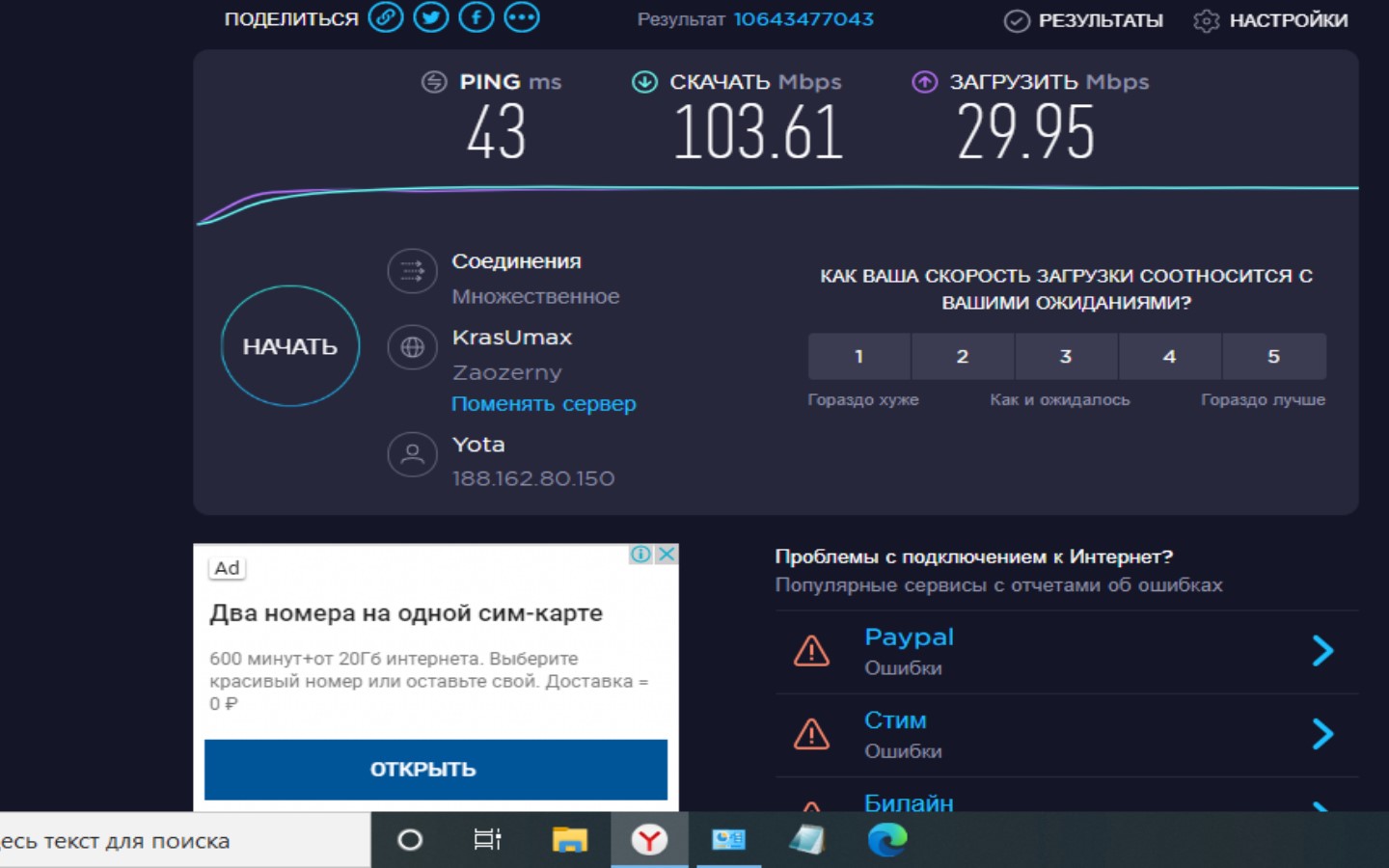Open result ID 10643477043 link
The width and height of the screenshot is (1389, 868).
[x=803, y=19]
